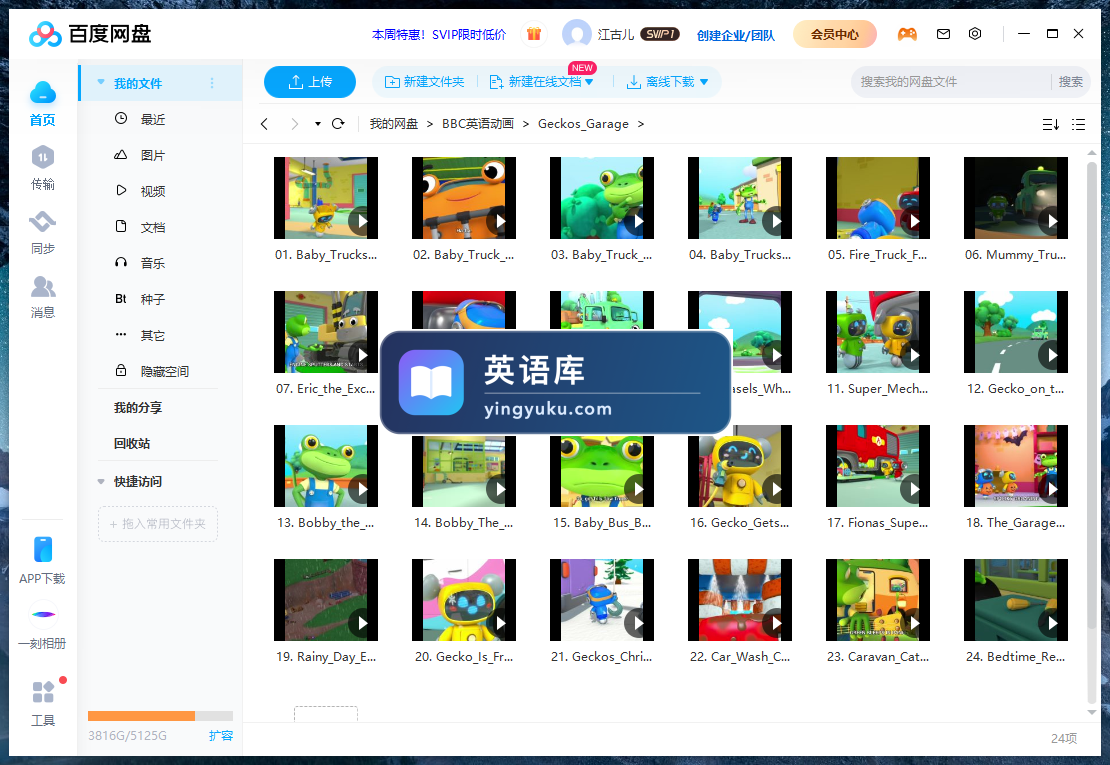
Task: Open the 首页 home section in sidebar
Action: tap(42, 103)
